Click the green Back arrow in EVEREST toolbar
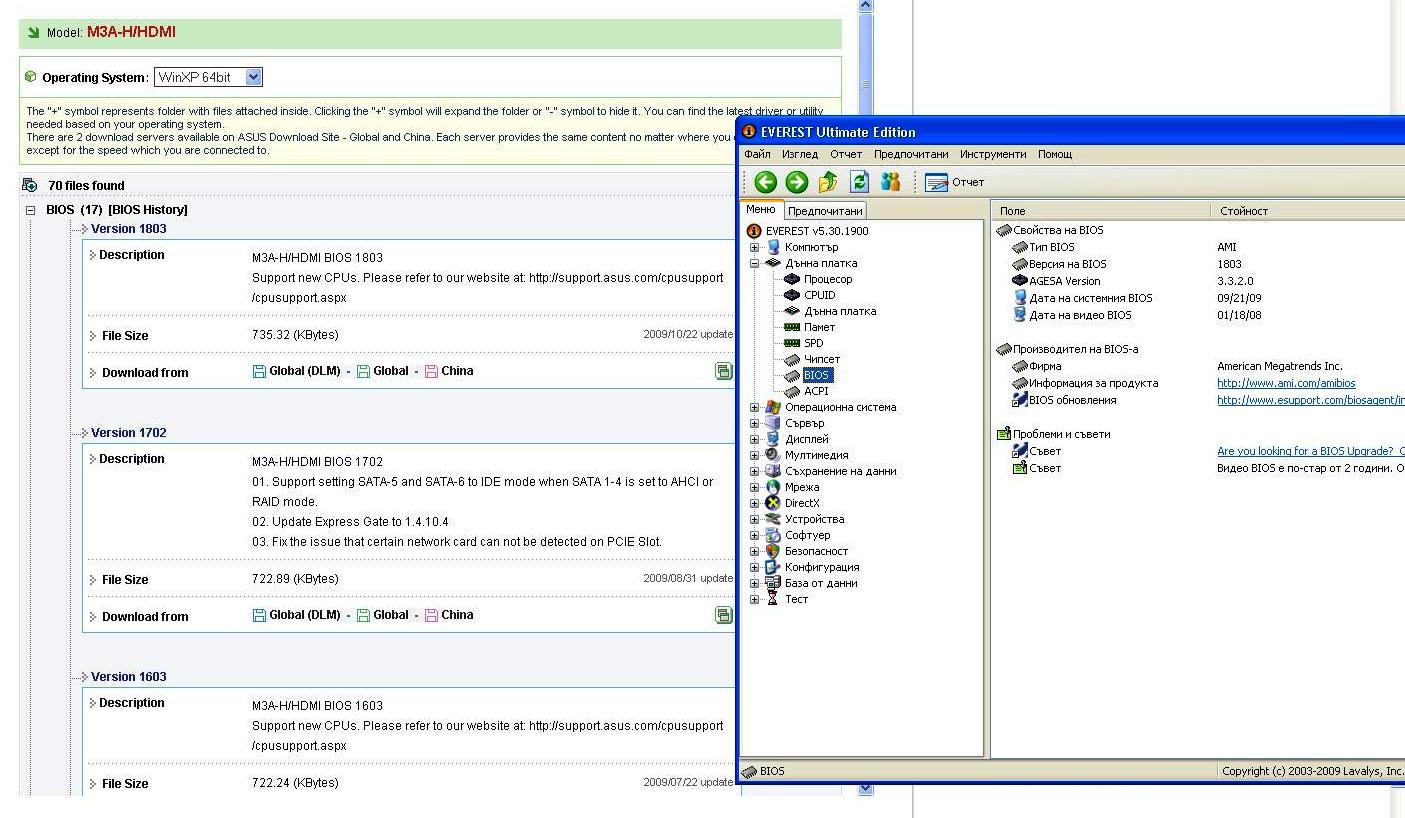Image resolution: width=1405 pixels, height=818 pixels. (x=765, y=182)
